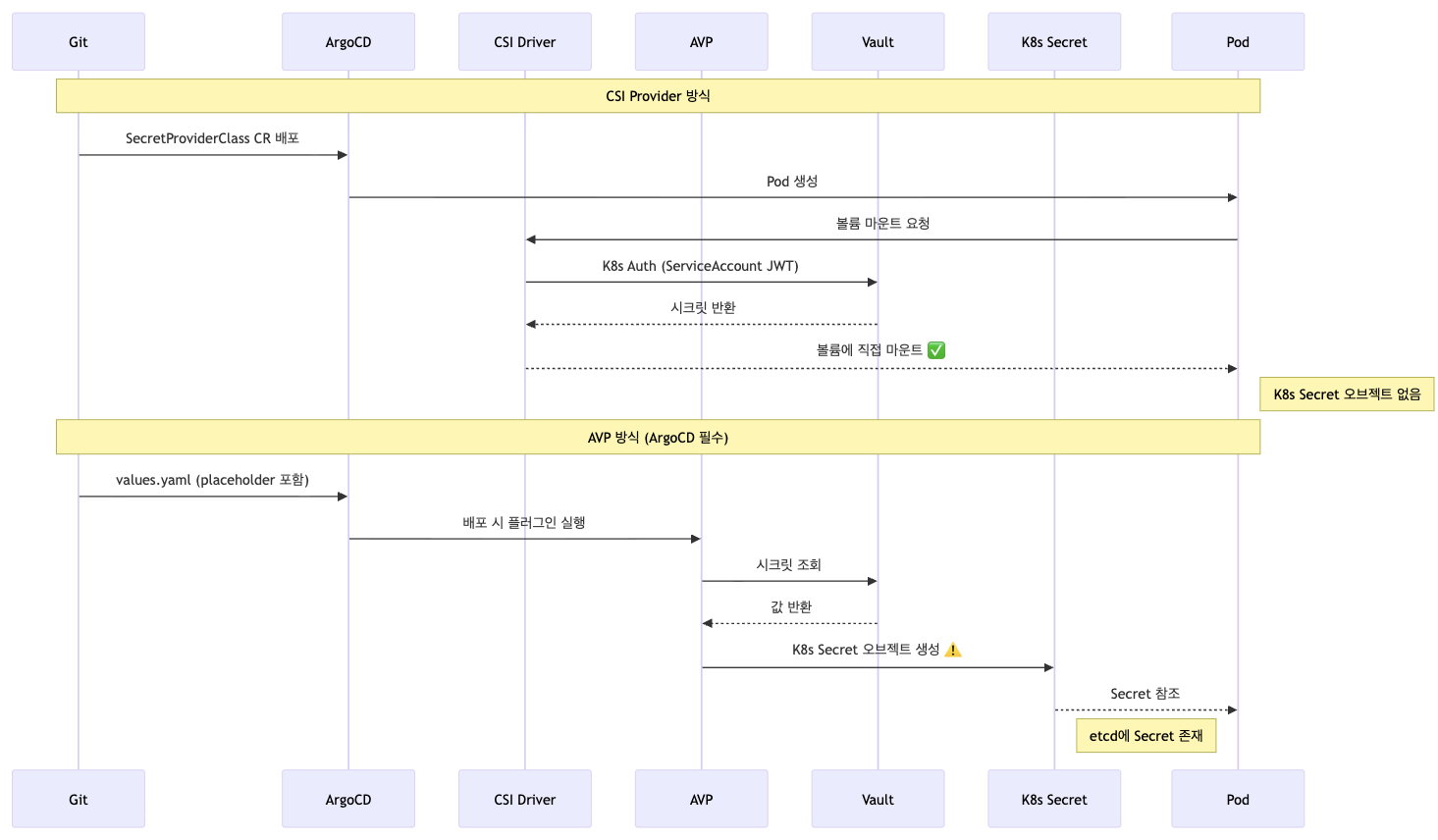This screenshot has width=1438, height=840.
Task: Select the 'K8s Secret 오브젝트 없음' note
Action: click(1347, 394)
